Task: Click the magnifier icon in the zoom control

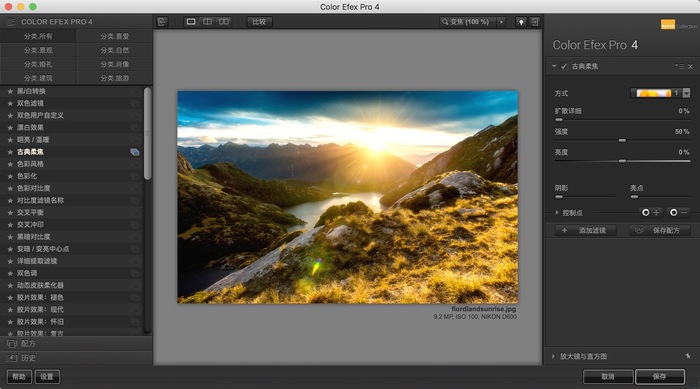Action: (x=445, y=21)
